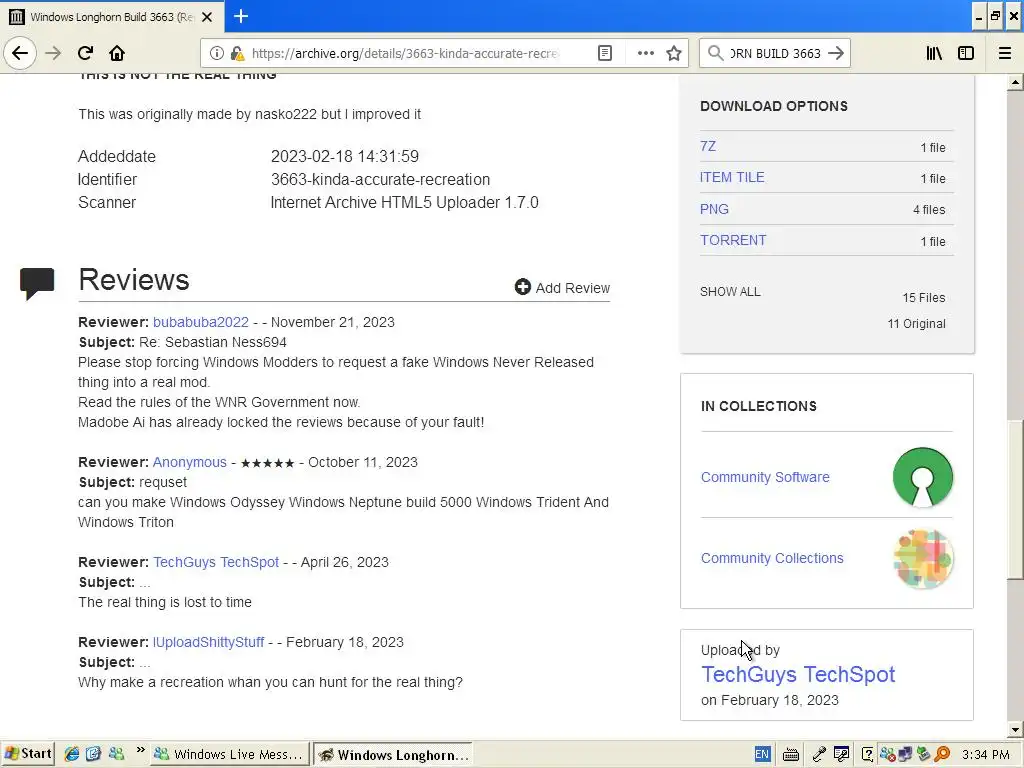The height and width of the screenshot is (768, 1024).
Task: Click the 15 Files count text
Action: pyautogui.click(x=923, y=298)
